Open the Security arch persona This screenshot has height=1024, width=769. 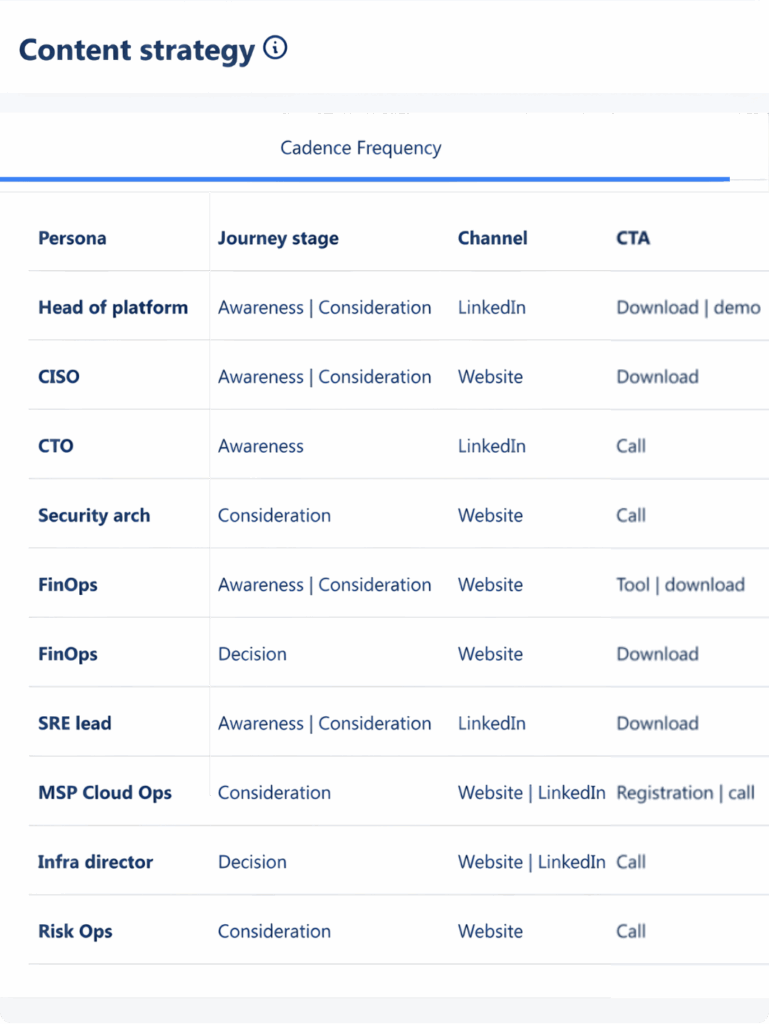[x=94, y=516]
